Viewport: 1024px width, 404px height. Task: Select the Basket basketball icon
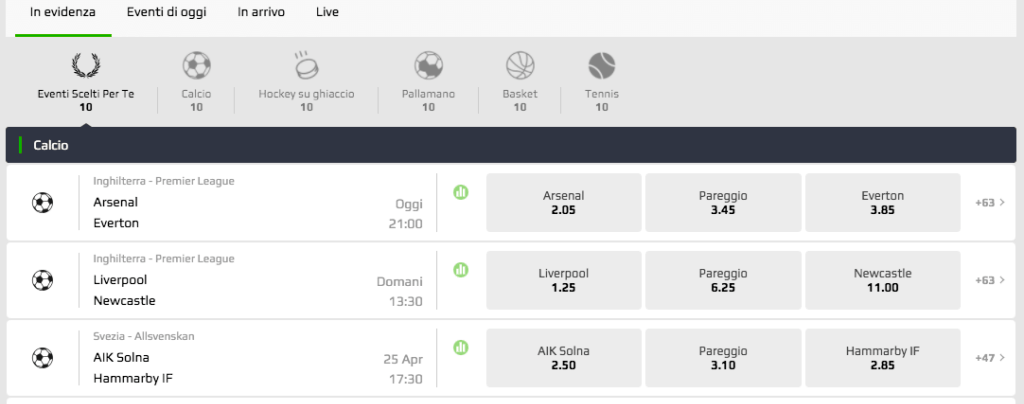(520, 66)
